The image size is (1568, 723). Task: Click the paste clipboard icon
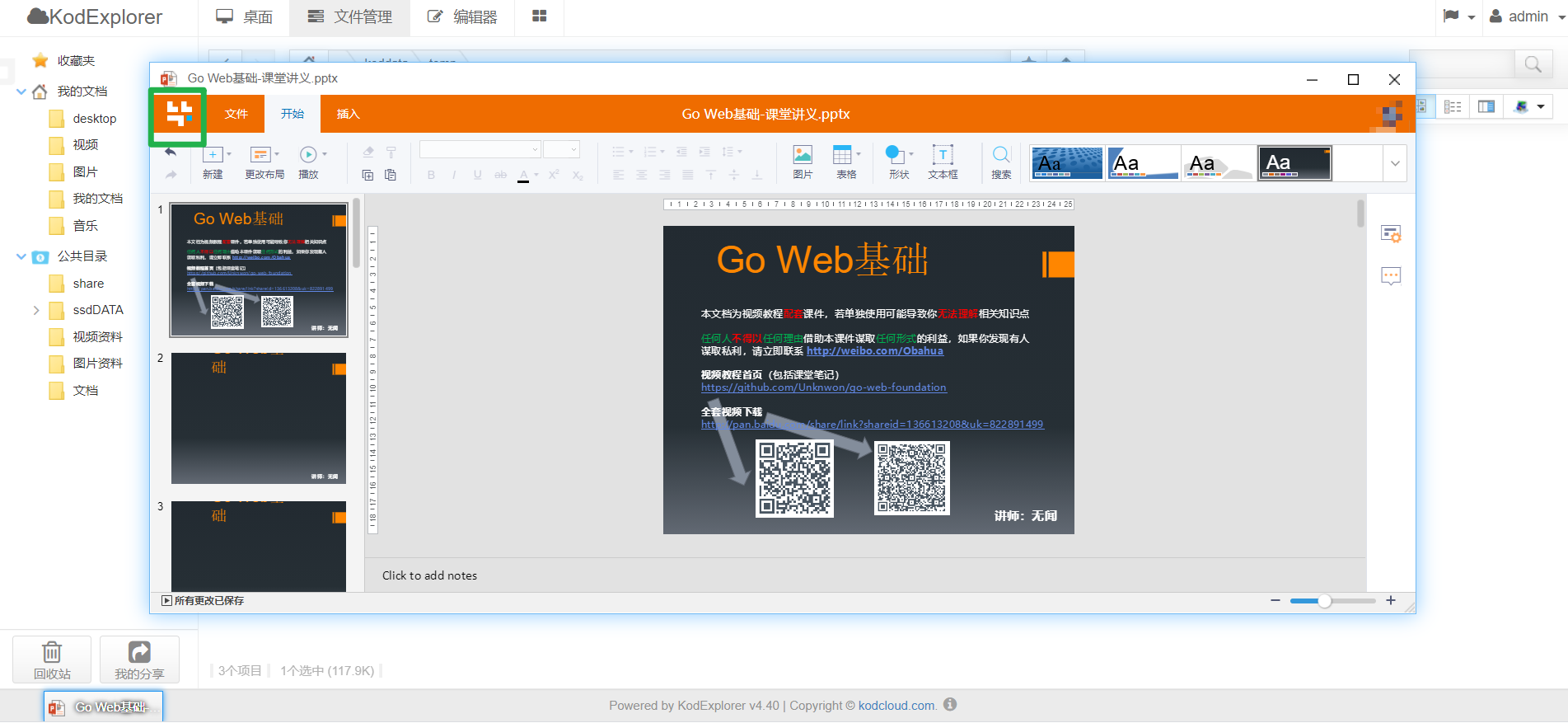tap(391, 175)
